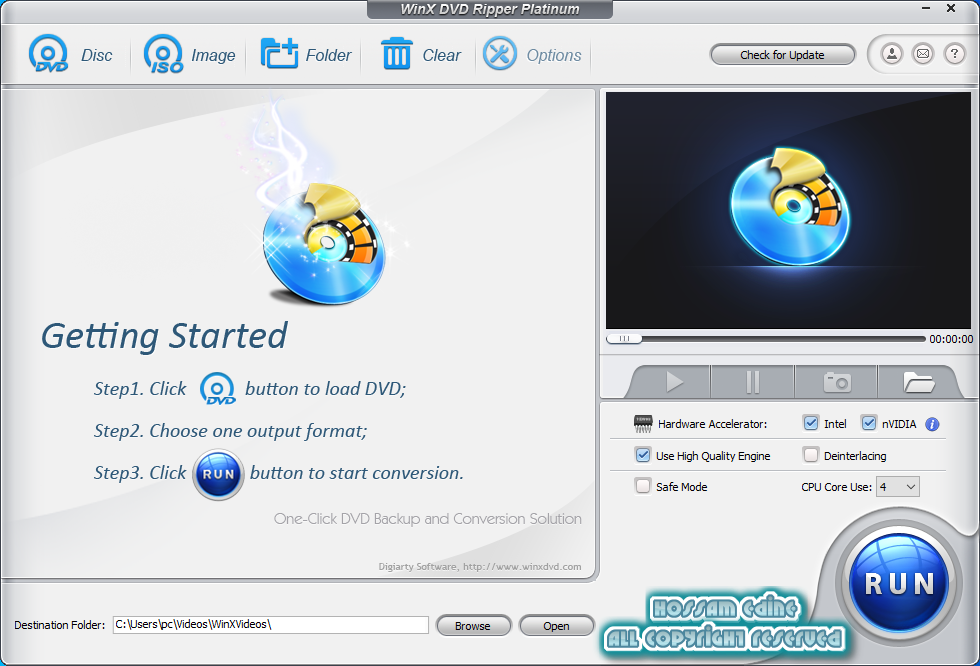
Task: Load a DVD with the Disc button
Action: (x=71, y=54)
